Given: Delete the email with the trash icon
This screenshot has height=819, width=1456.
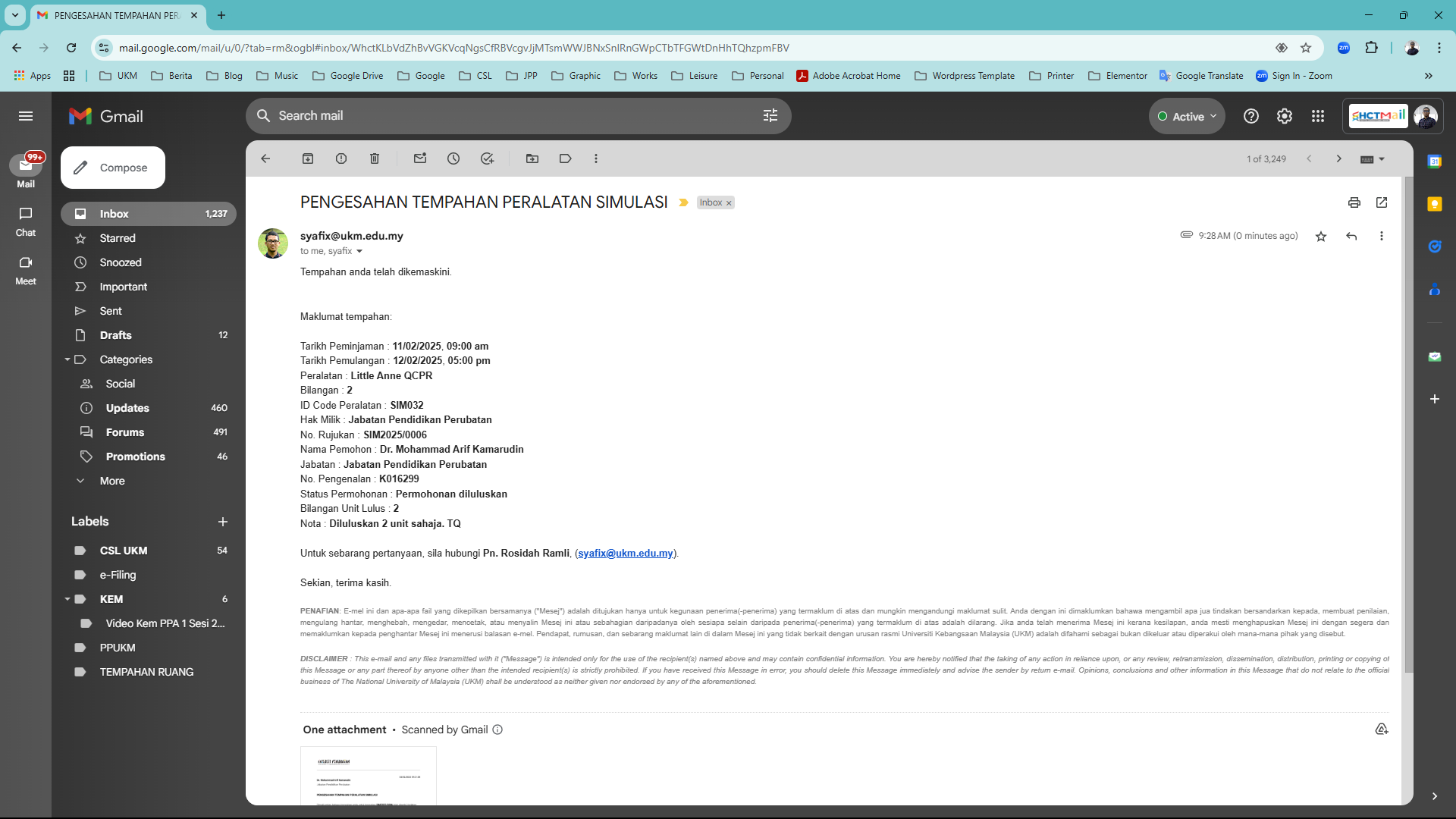Looking at the screenshot, I should point(375,158).
